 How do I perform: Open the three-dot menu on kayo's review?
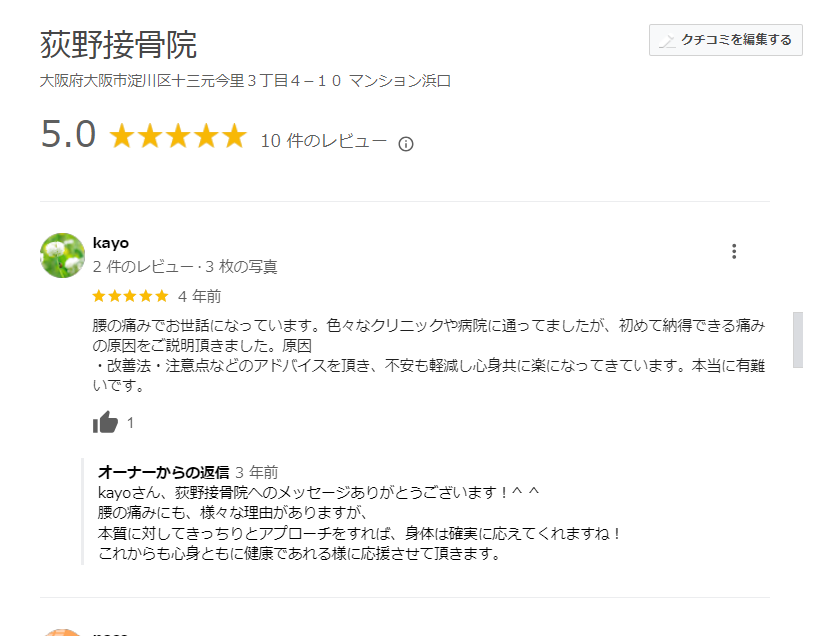tap(734, 251)
